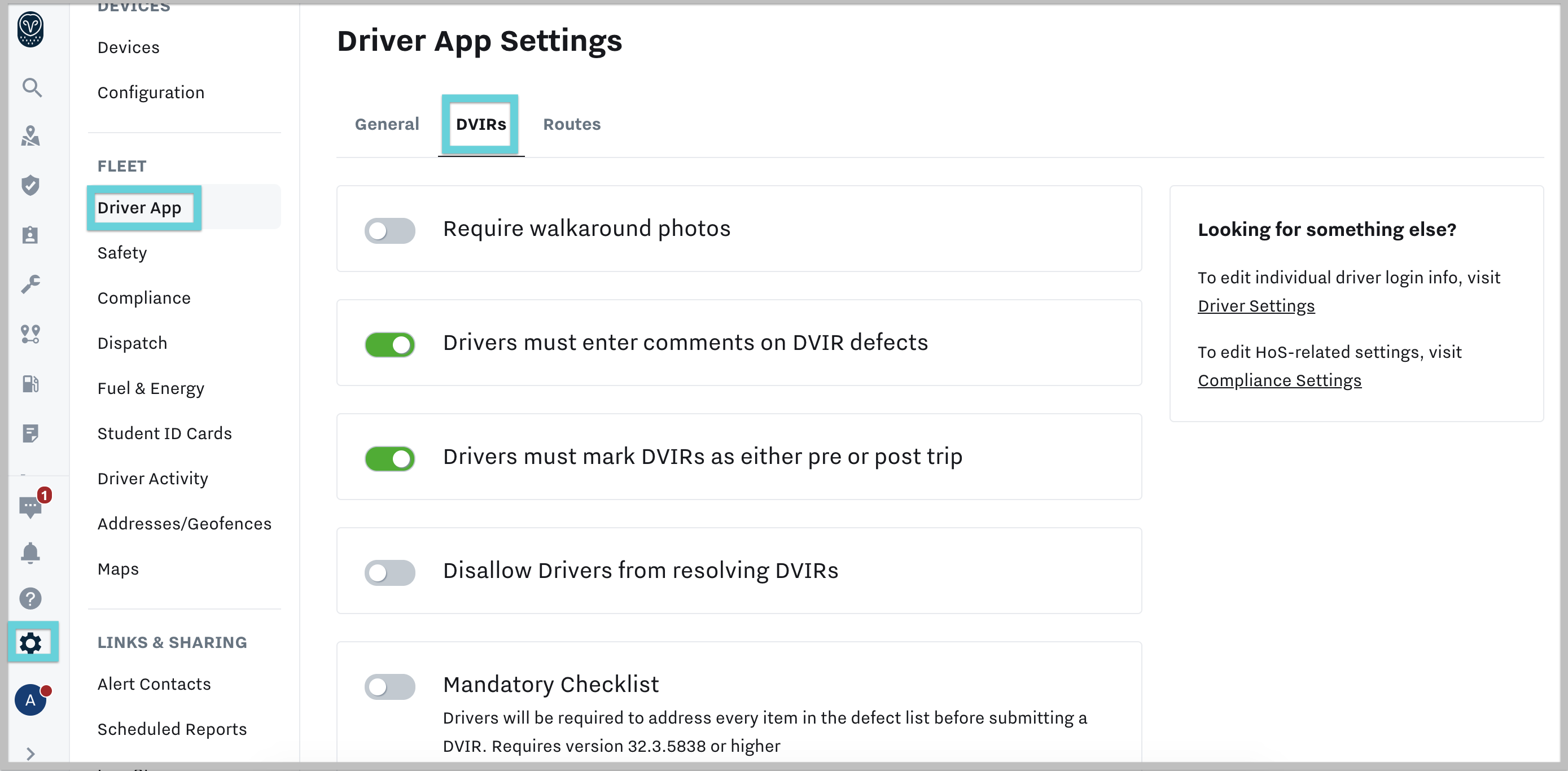The image size is (1568, 771).
Task: Click the Samsara owl logo
Action: (x=32, y=29)
